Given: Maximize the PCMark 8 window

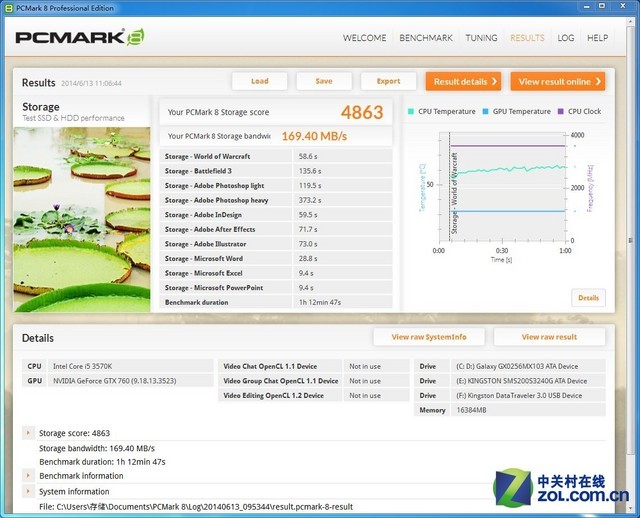Looking at the screenshot, I should [602, 7].
